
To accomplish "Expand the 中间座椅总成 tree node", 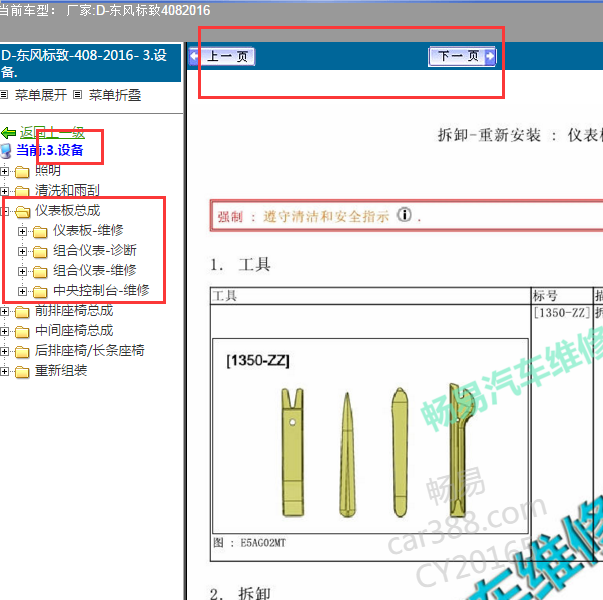I will click(x=4, y=332).
